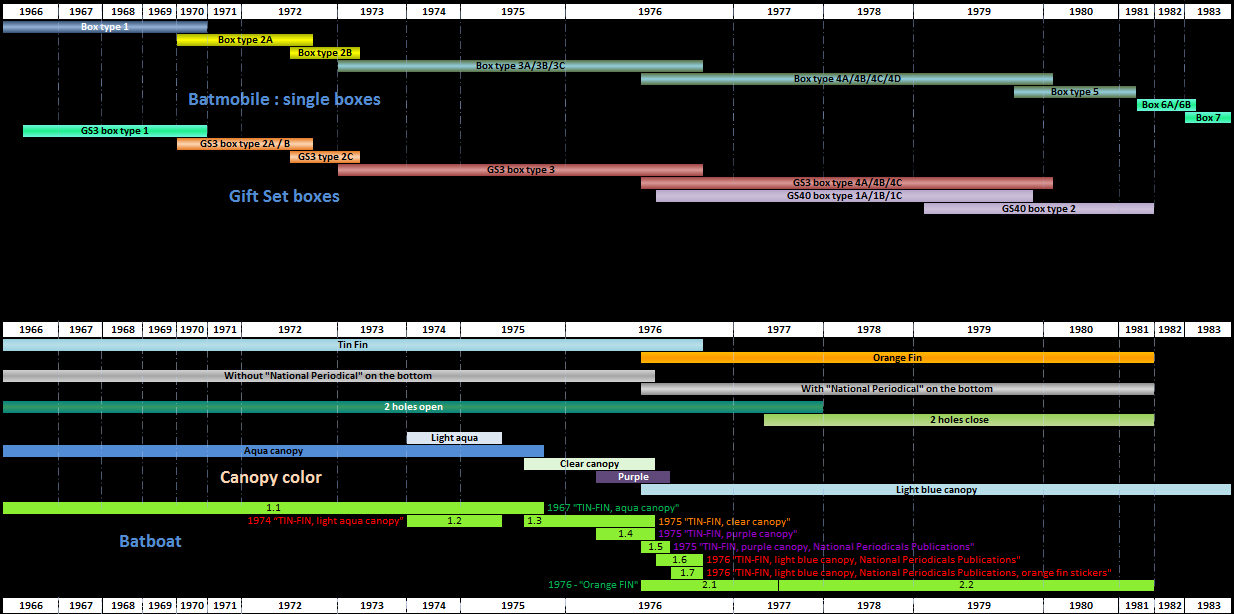1234x614 pixels.
Task: Click the "GS3 box type 2A / B" bar
Action: [x=245, y=144]
